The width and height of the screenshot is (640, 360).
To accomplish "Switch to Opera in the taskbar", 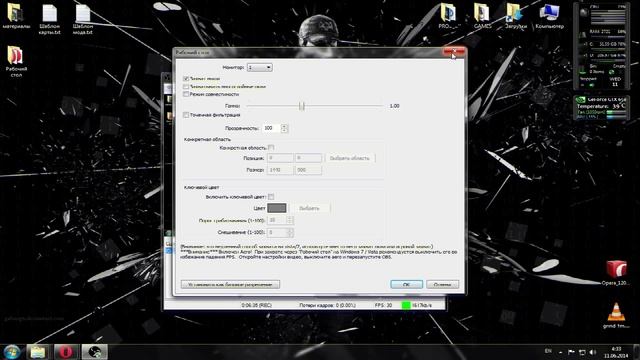I will tap(66, 352).
